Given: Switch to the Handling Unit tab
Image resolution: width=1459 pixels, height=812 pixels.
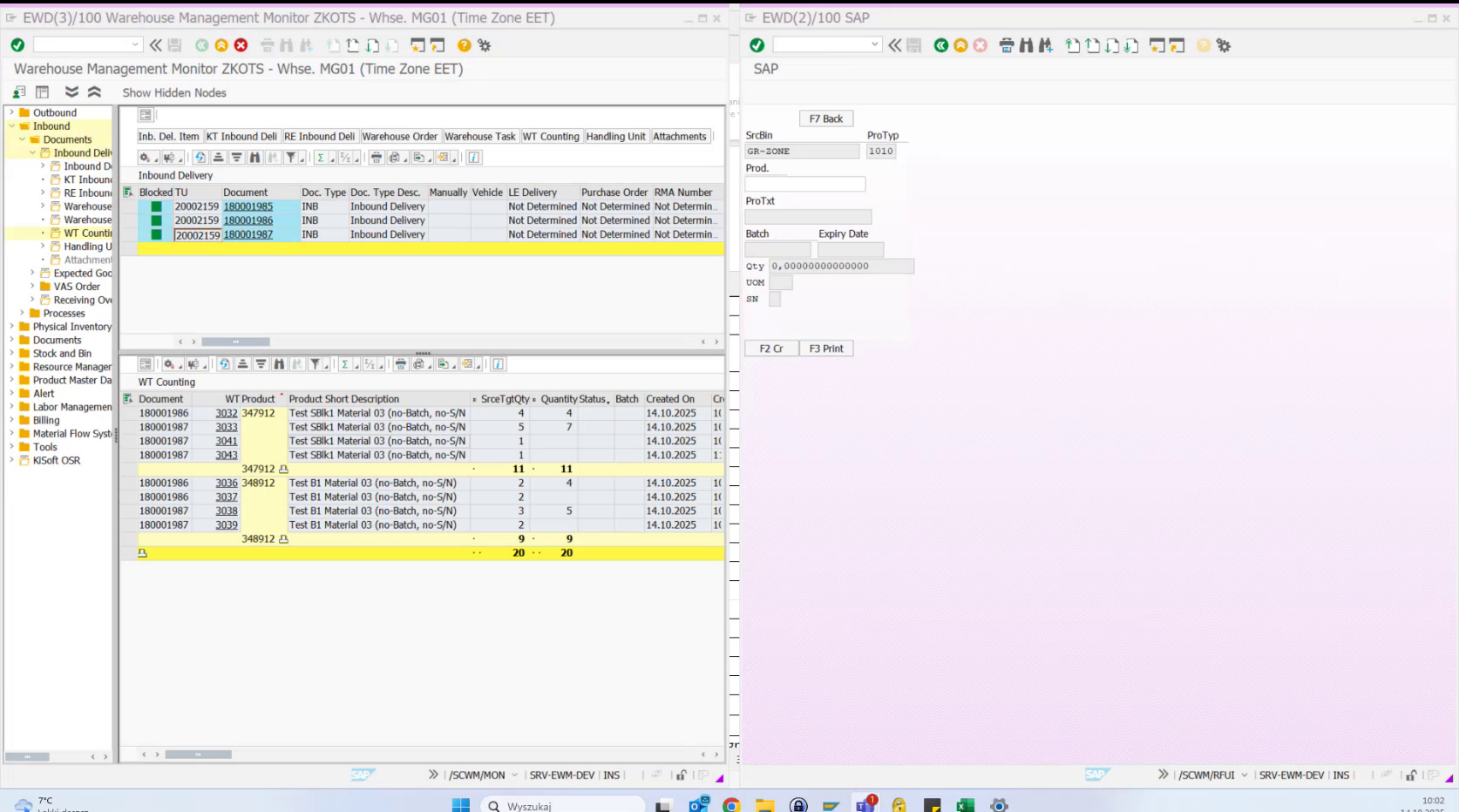Looking at the screenshot, I should [x=615, y=136].
